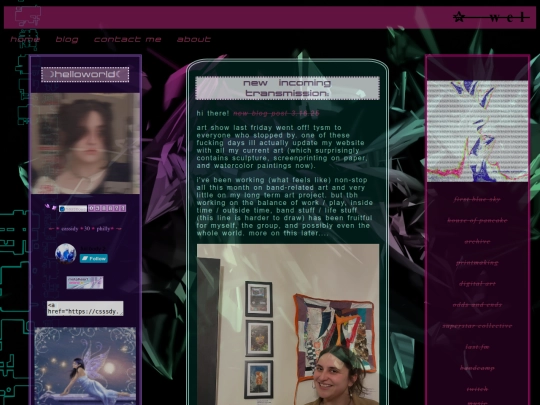
Task: Open the digital art link
Action: (477, 284)
